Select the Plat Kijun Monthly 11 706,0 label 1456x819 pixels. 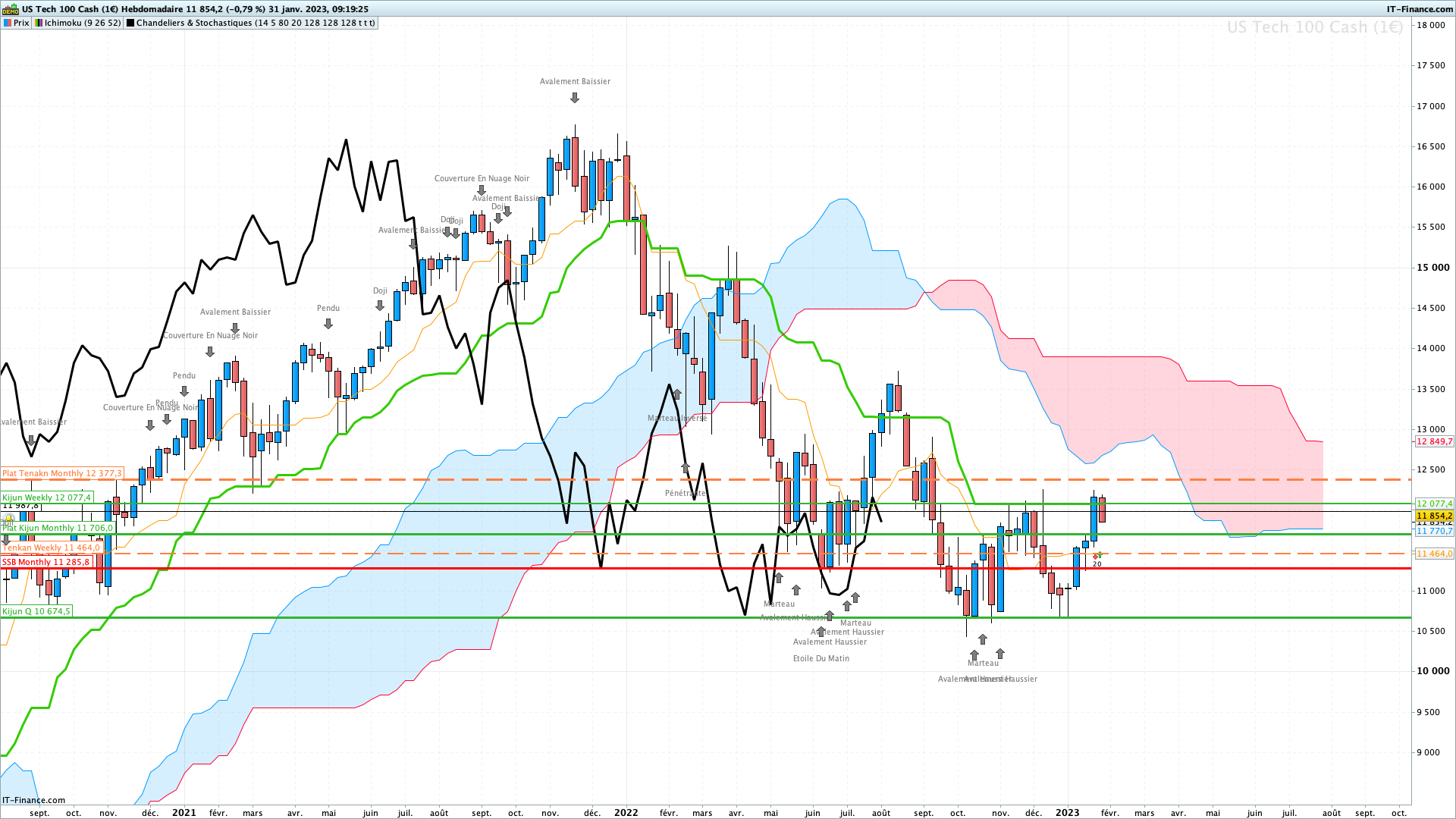(x=58, y=528)
